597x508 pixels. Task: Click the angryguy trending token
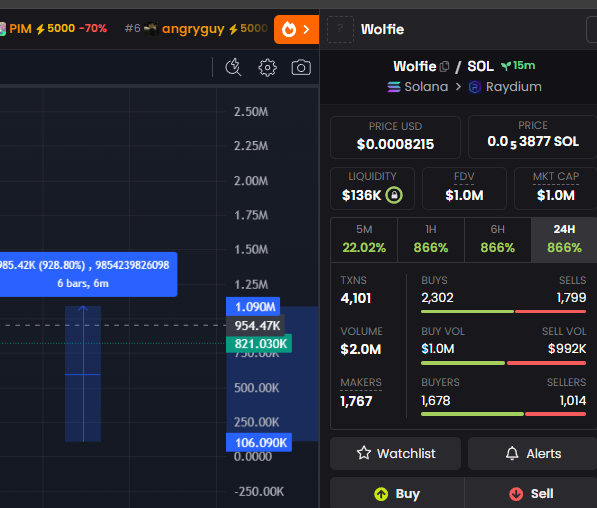[196, 29]
